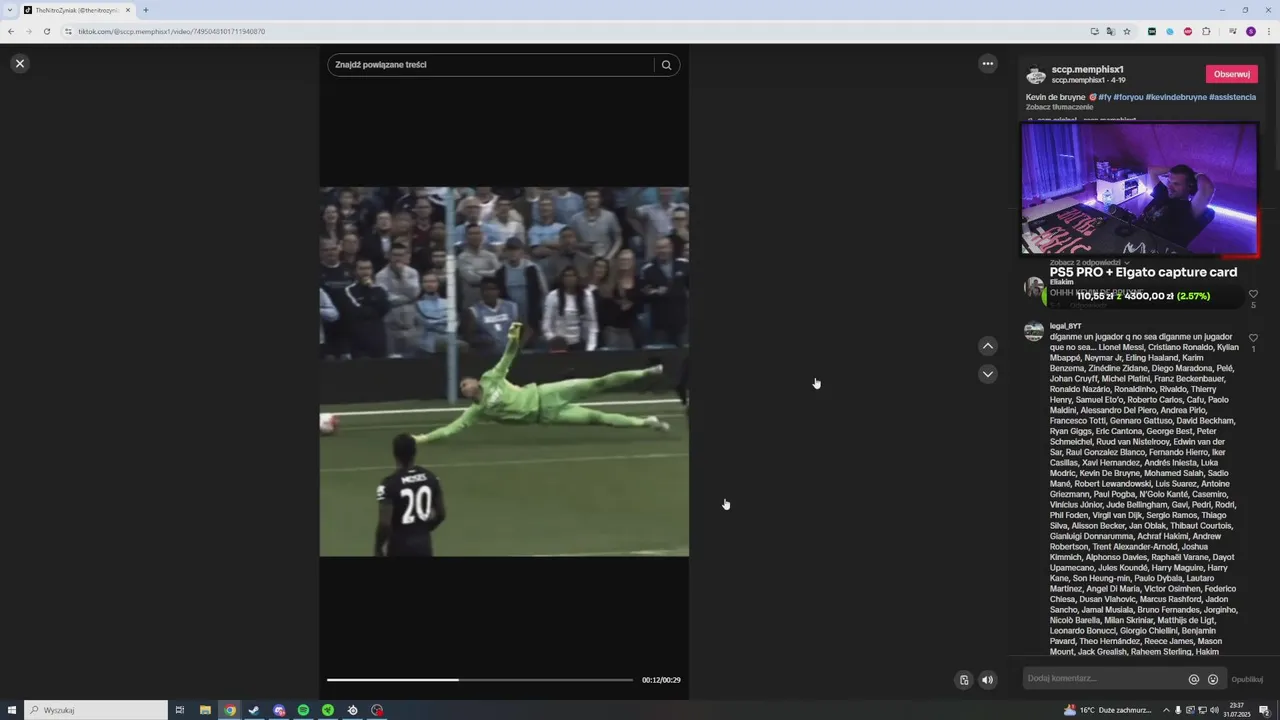Open Task View in taskbar

[x=180, y=710]
